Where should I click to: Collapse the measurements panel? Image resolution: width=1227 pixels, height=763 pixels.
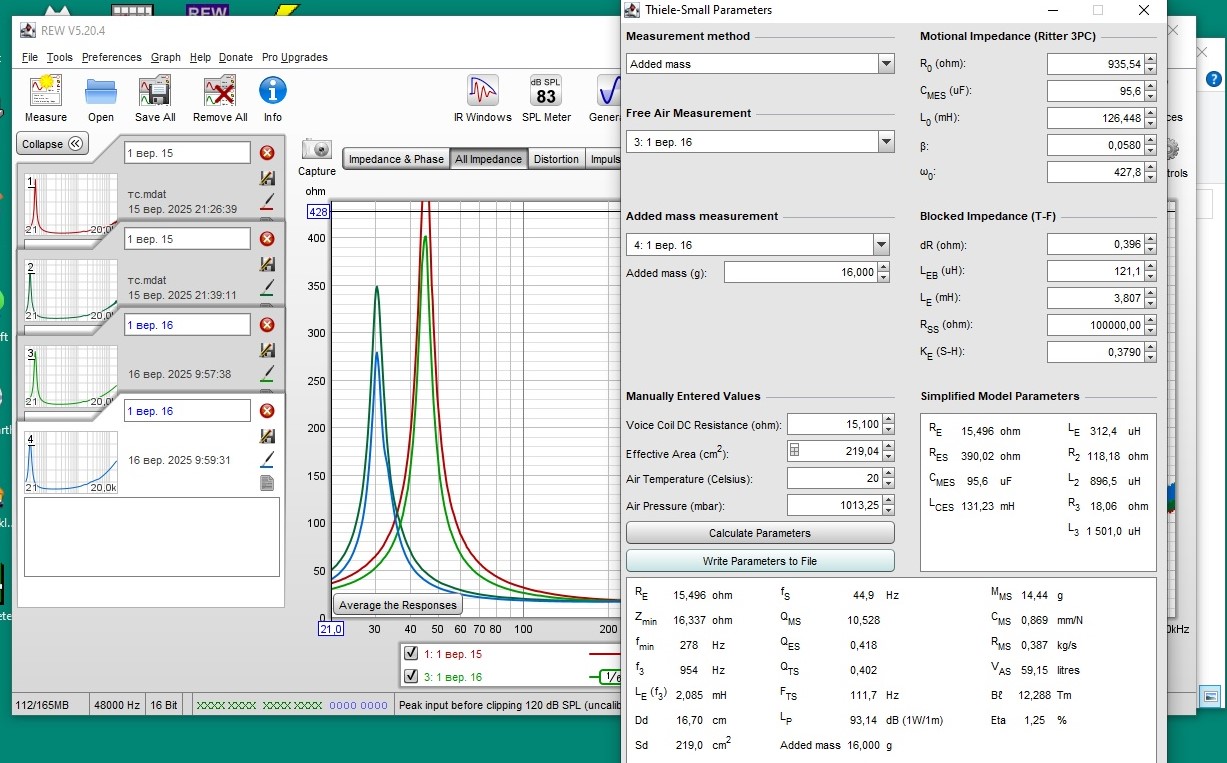point(53,144)
